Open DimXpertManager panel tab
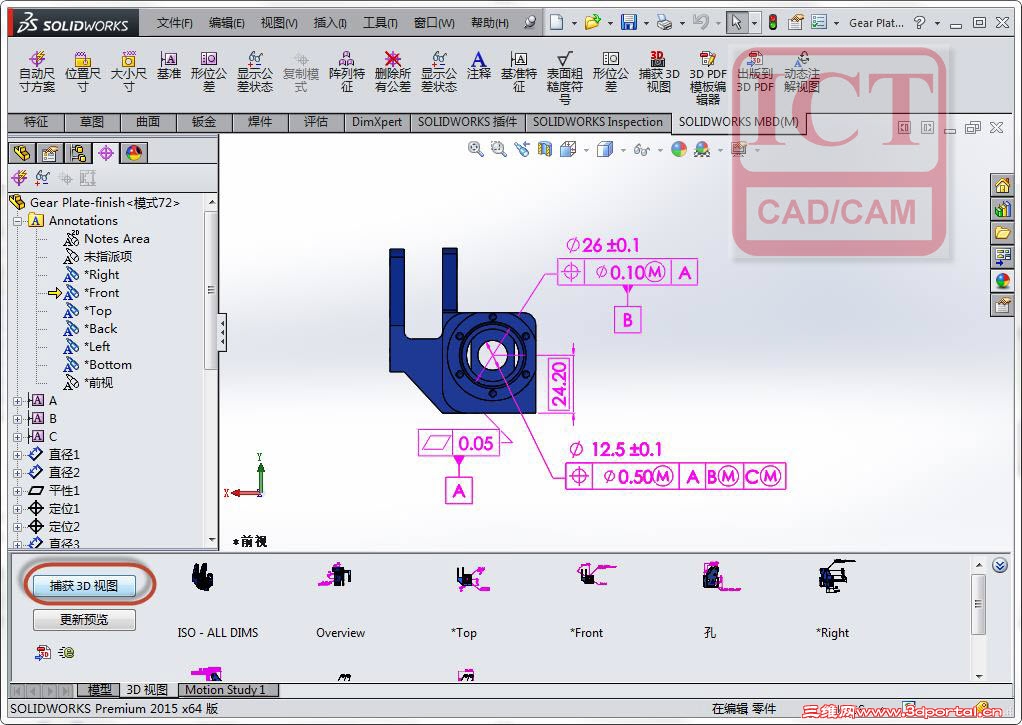The height and width of the screenshot is (725, 1022). [x=106, y=153]
